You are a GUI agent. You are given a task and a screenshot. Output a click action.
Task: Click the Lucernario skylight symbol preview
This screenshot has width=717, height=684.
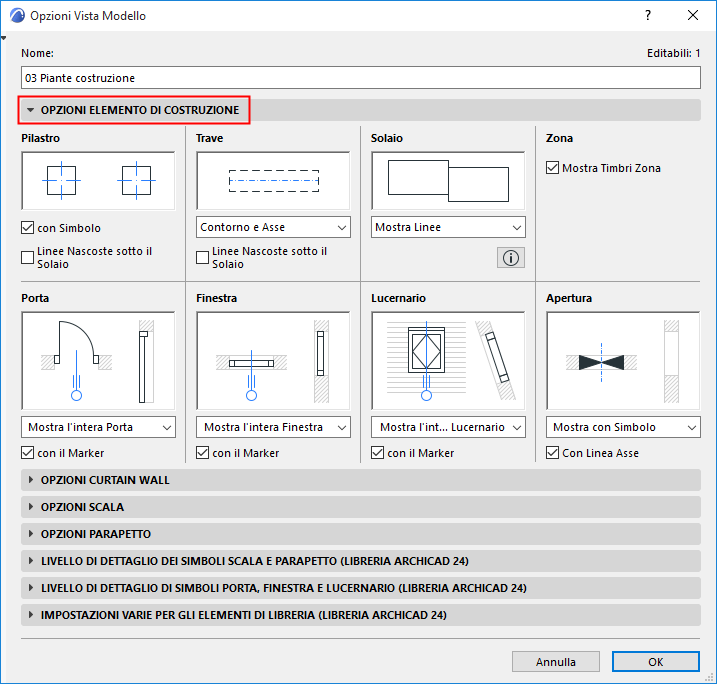pos(448,361)
